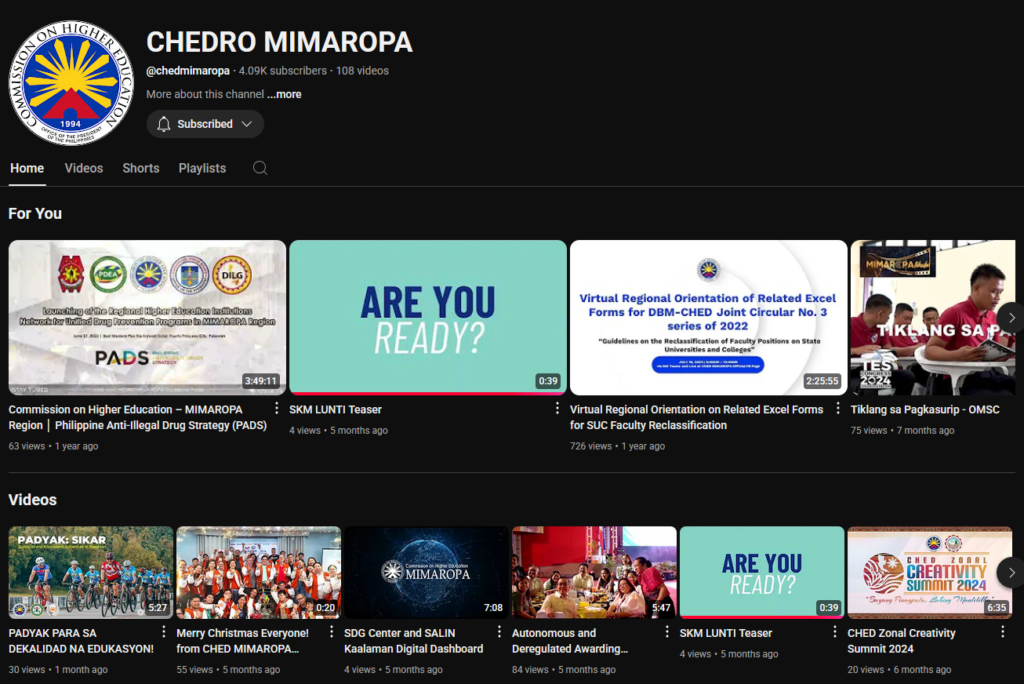The height and width of the screenshot is (684, 1024).
Task: Play the Creativity Summit 2024 thumbnail
Action: [930, 573]
